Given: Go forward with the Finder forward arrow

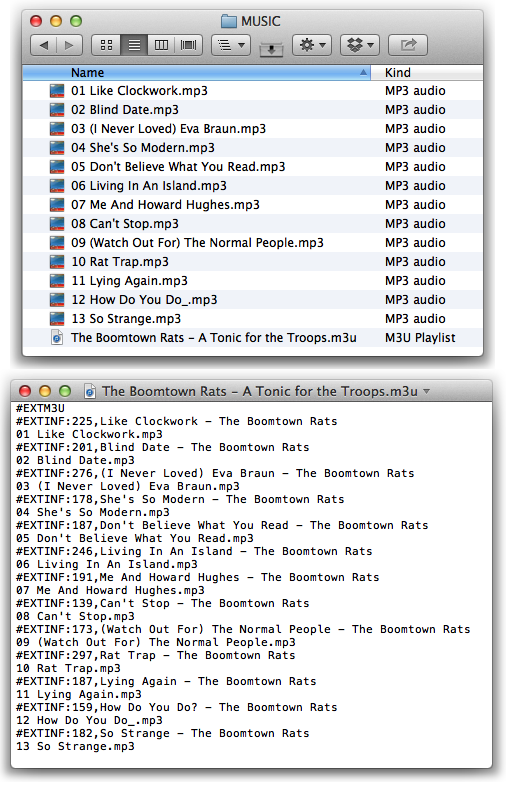Looking at the screenshot, I should [70, 45].
